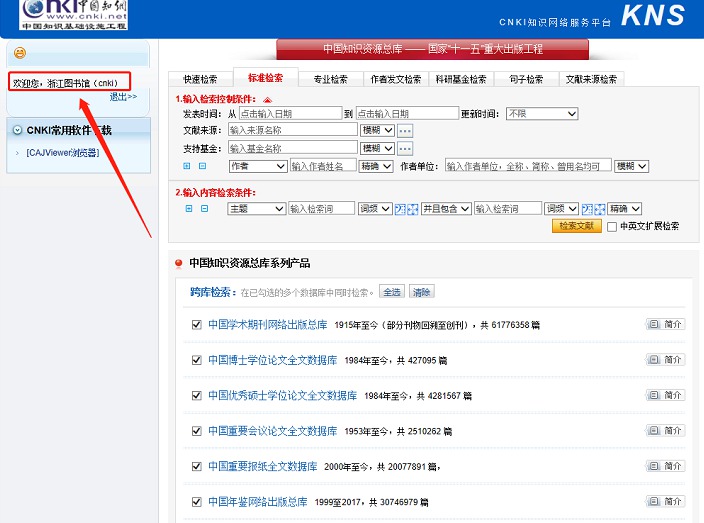Remove an author row with the minus icon
The height and width of the screenshot is (523, 704).
(202, 166)
